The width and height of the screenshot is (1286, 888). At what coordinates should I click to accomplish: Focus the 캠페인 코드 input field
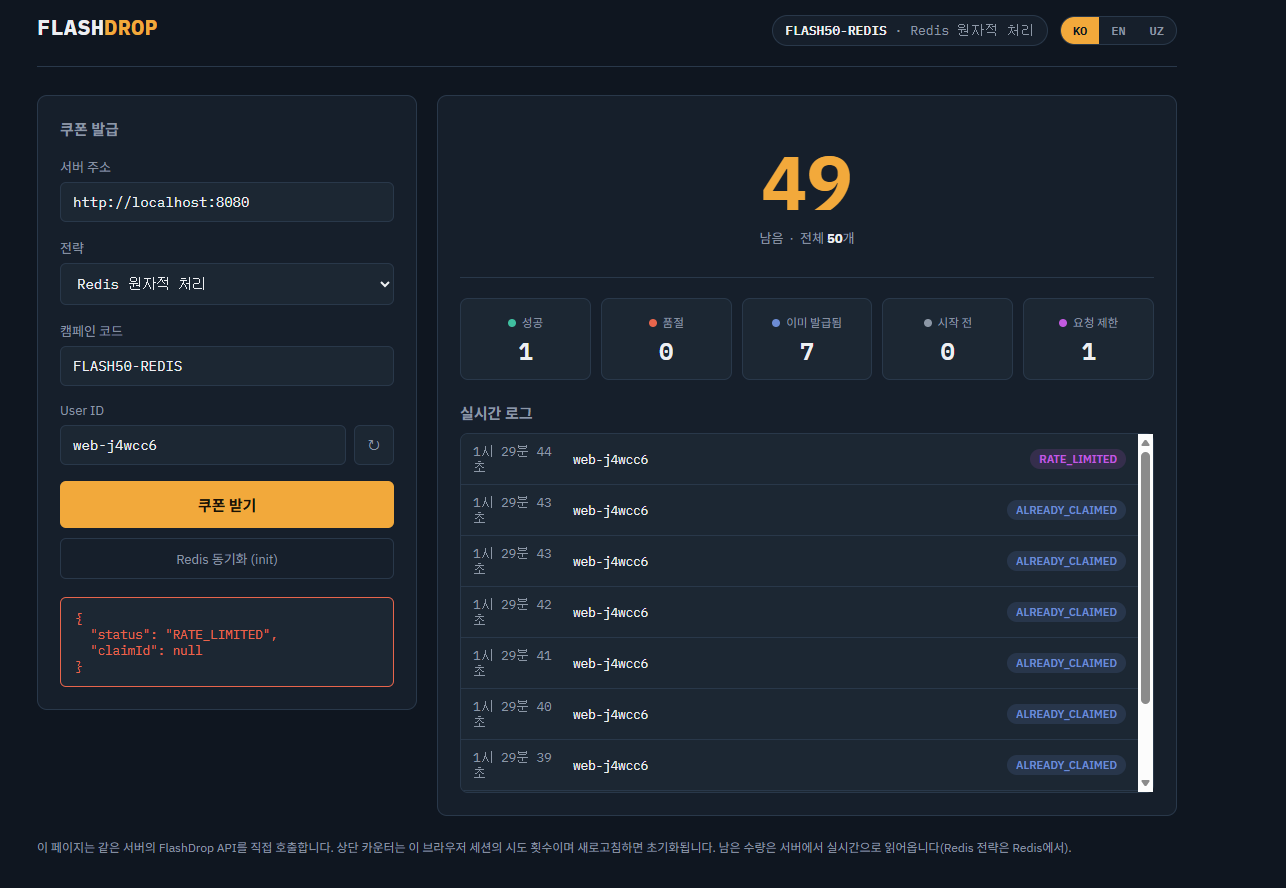(227, 366)
